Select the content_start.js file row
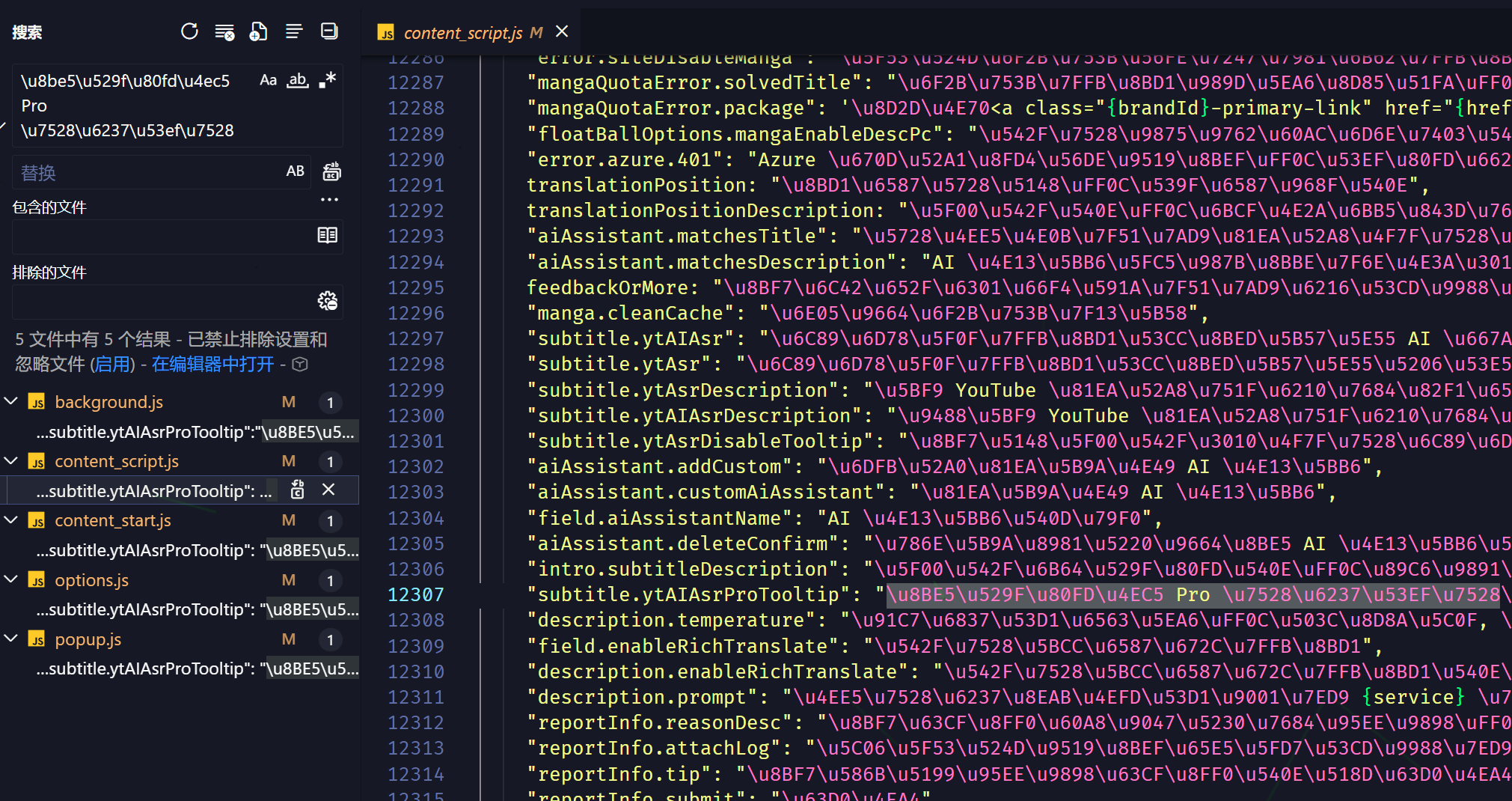This screenshot has width=1512, height=801. click(180, 520)
